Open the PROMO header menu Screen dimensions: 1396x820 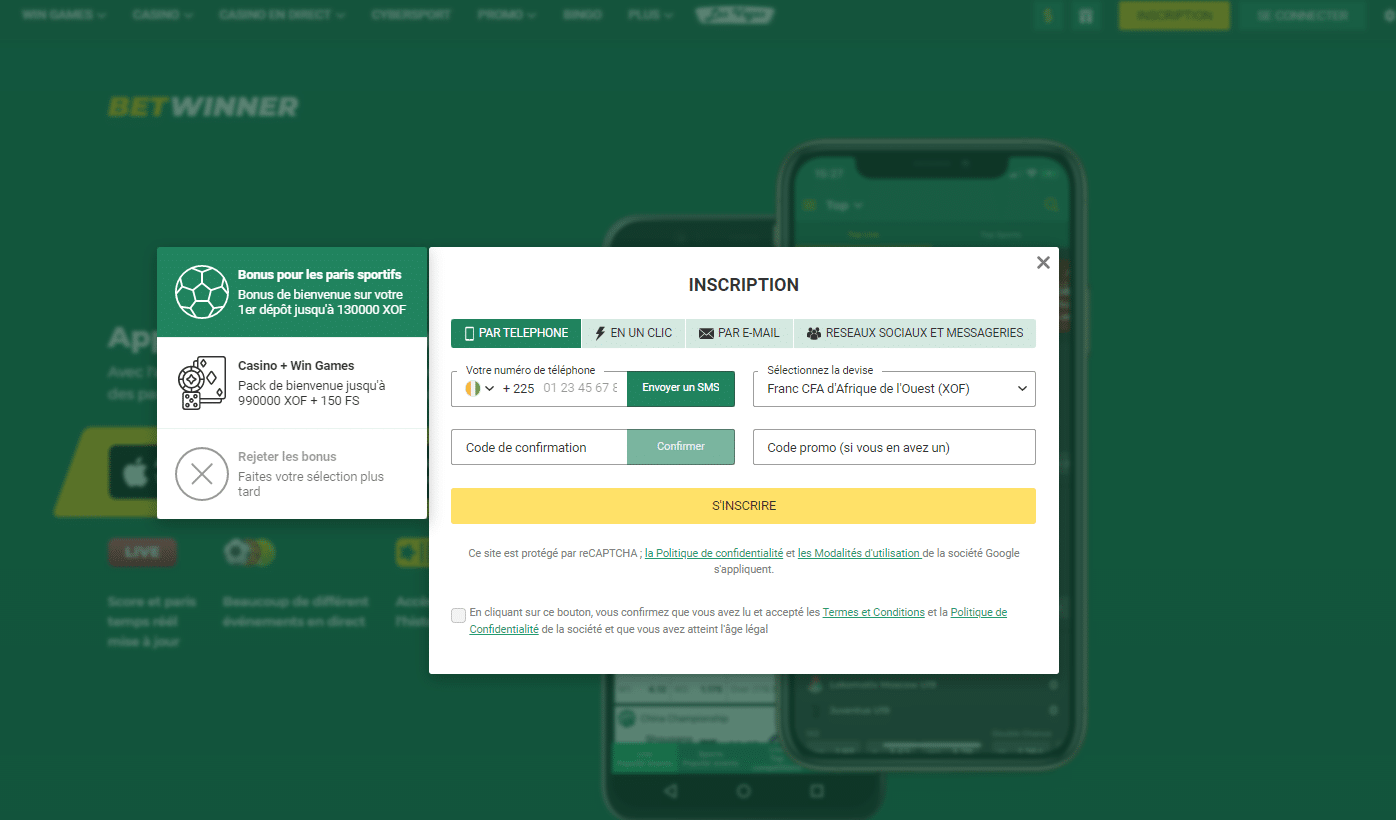point(506,16)
